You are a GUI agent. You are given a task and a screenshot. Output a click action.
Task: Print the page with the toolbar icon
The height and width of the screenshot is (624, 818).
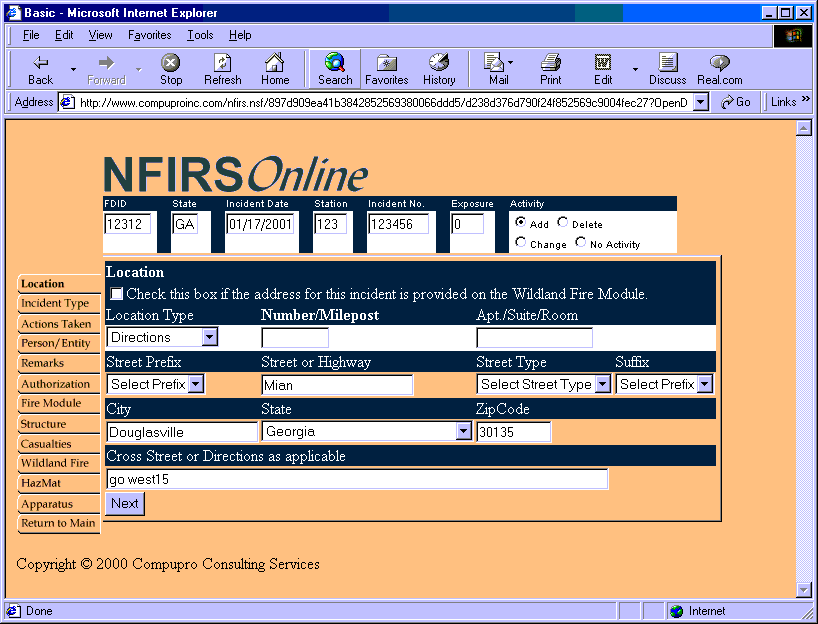click(550, 63)
